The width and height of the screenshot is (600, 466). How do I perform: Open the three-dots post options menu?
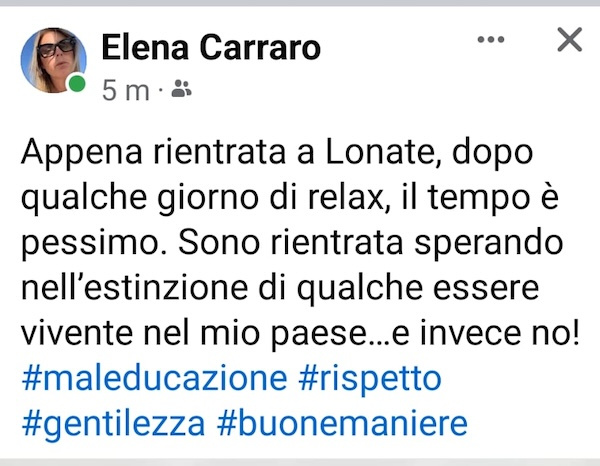491,40
